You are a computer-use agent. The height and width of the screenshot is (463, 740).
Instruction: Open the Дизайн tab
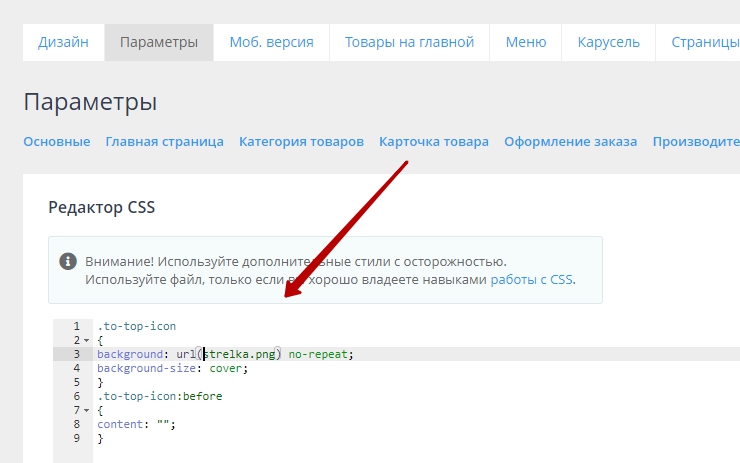63,42
